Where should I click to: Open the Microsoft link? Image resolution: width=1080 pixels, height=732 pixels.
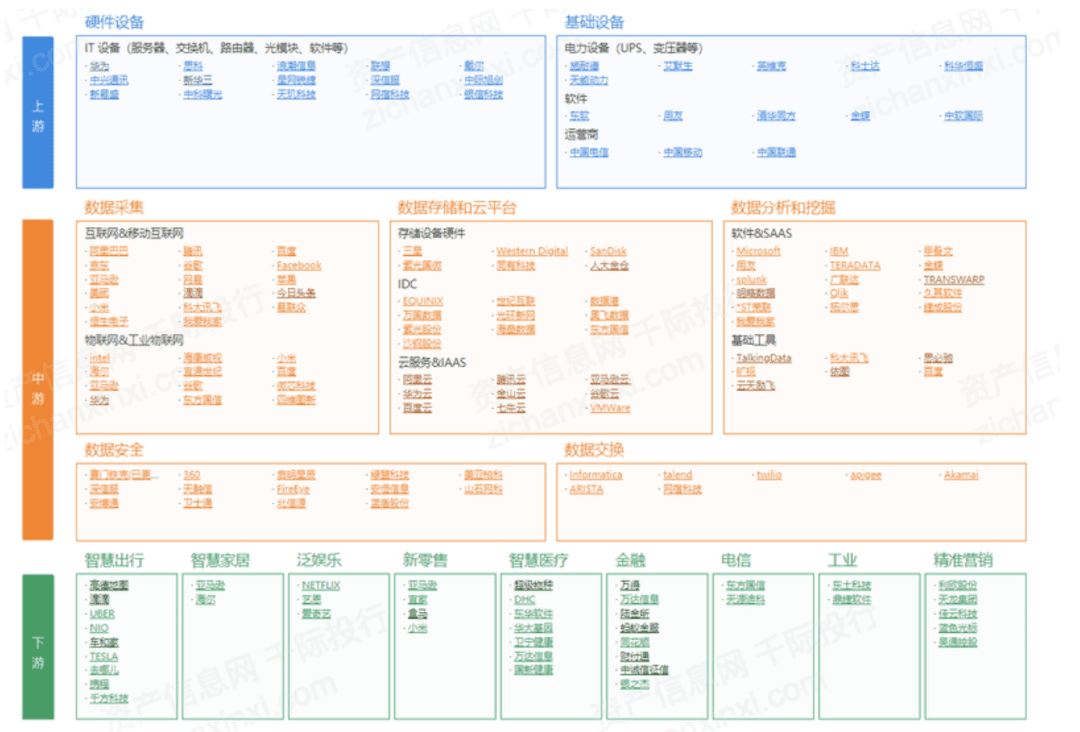[758, 251]
